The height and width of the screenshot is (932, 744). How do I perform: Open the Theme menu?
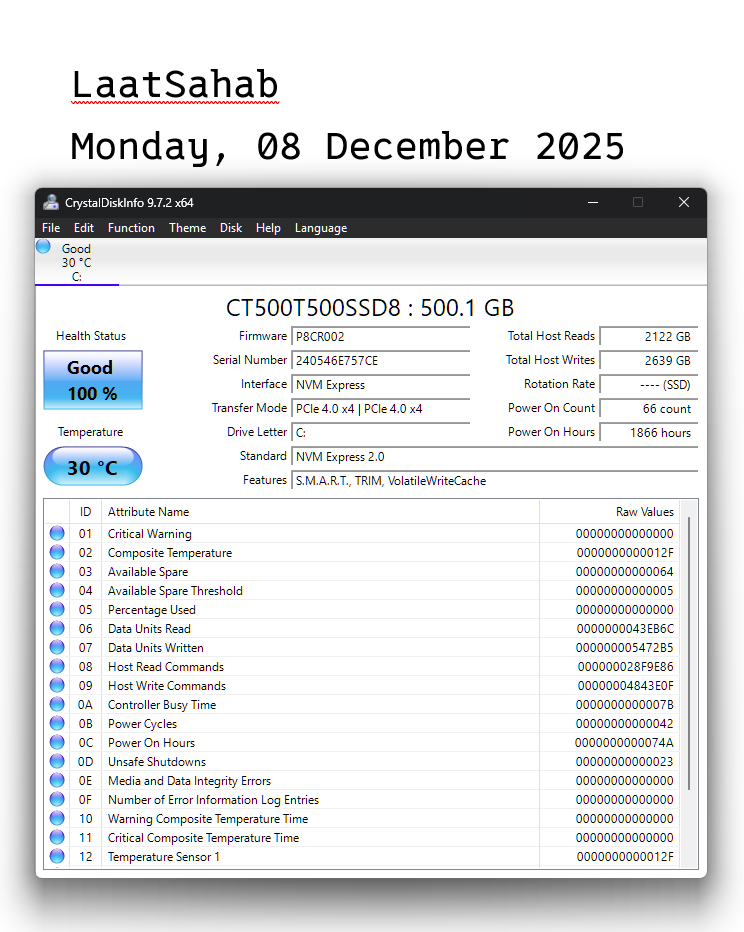pos(187,228)
